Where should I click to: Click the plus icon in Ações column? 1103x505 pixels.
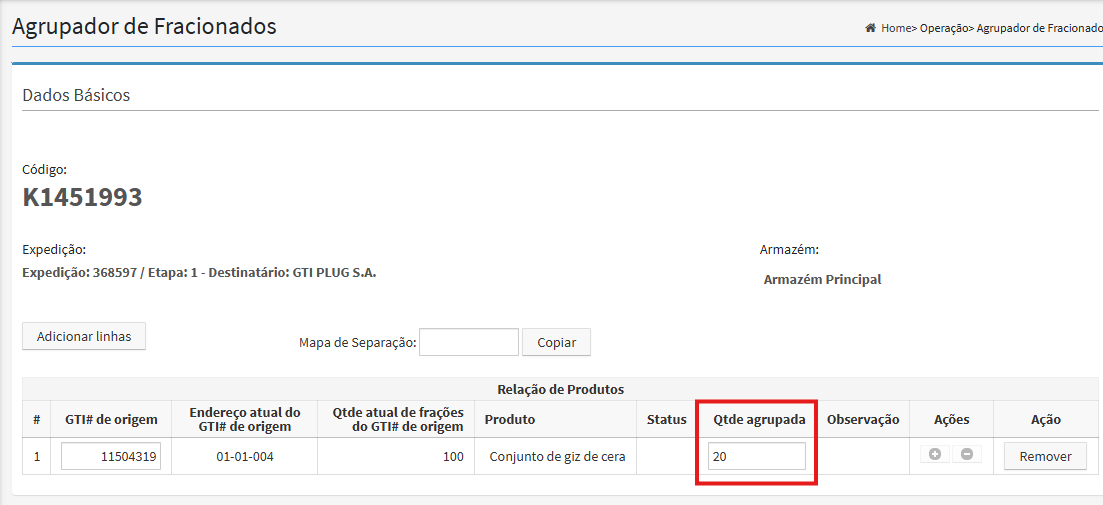point(935,454)
